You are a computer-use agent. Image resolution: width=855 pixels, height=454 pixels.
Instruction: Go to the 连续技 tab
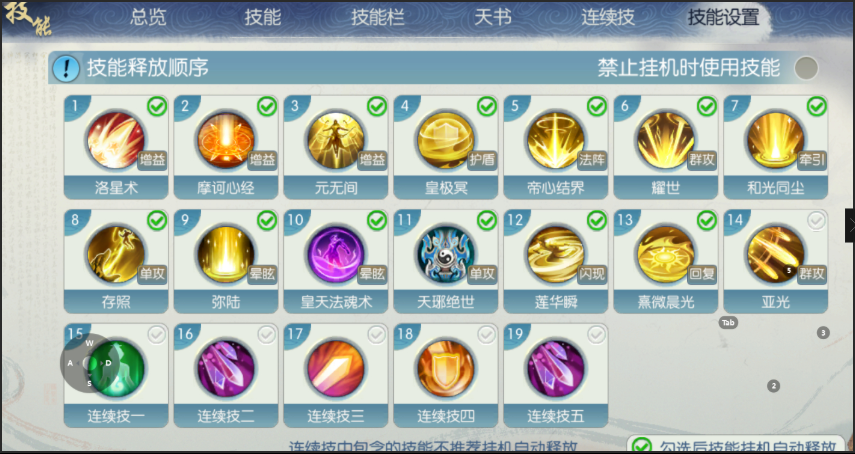click(x=607, y=17)
